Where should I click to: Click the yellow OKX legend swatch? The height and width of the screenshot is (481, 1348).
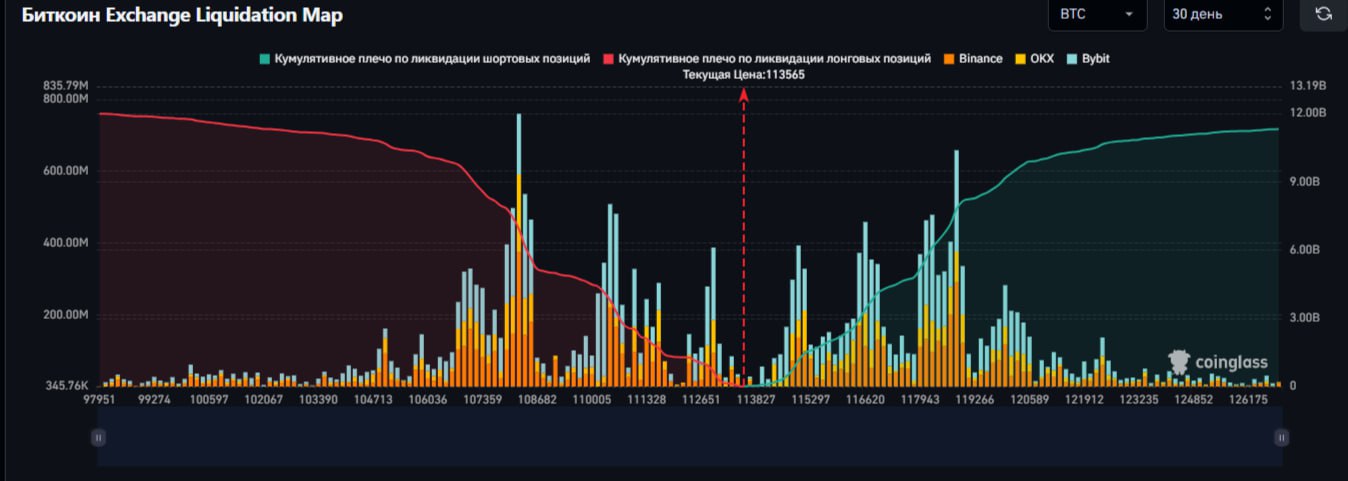1020,59
